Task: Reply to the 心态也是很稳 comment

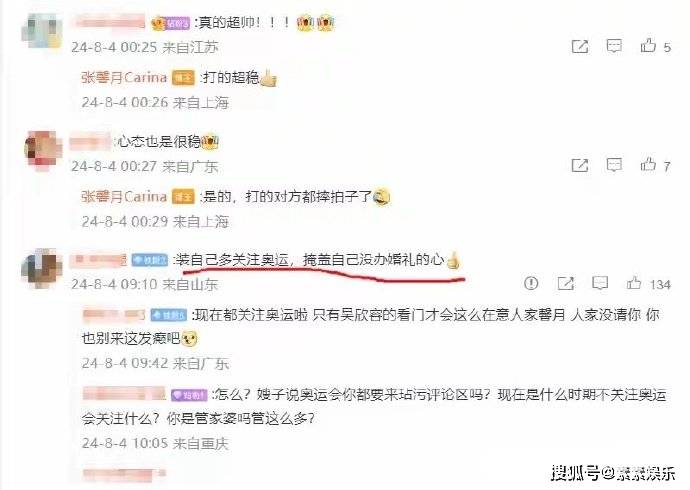Action: click(614, 165)
